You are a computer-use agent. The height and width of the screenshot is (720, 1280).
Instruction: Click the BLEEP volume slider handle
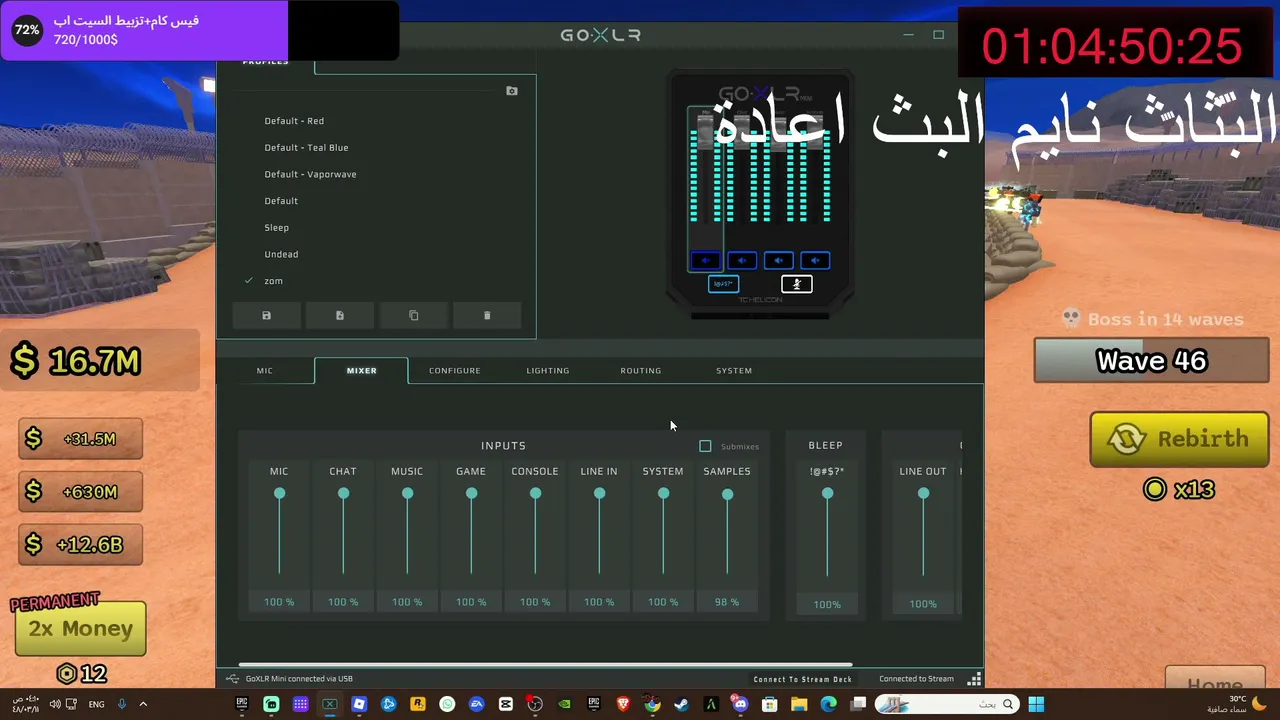coord(827,493)
